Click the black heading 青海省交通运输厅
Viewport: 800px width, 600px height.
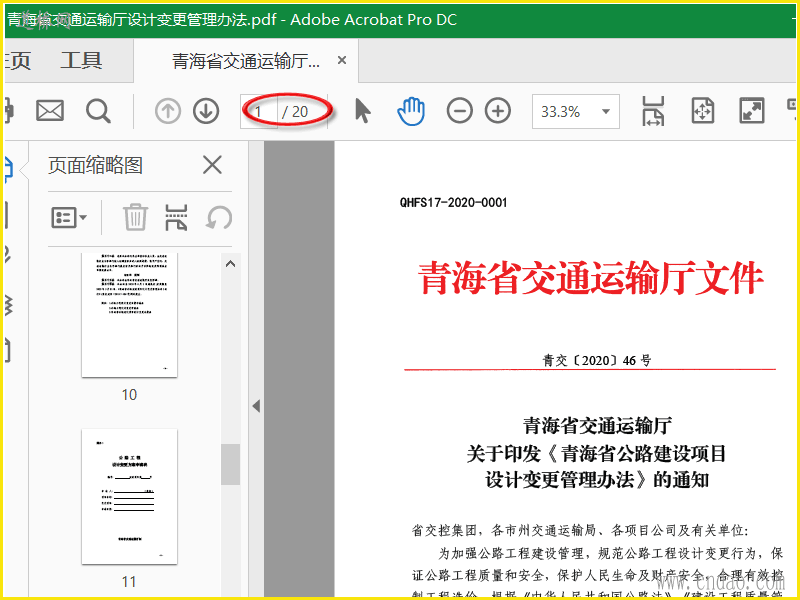[597, 425]
